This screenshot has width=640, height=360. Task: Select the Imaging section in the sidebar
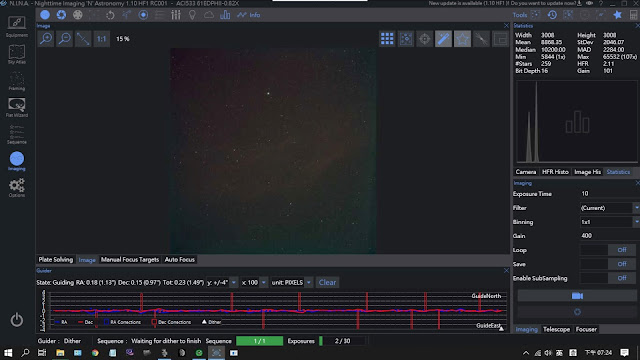17,161
